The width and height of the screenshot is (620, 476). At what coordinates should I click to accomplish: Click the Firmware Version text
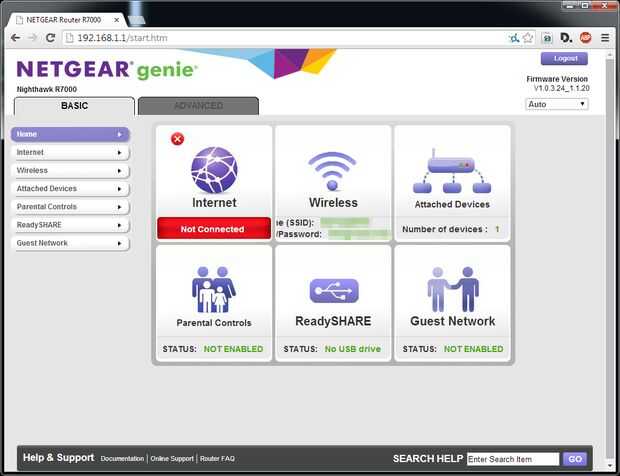pyautogui.click(x=557, y=79)
